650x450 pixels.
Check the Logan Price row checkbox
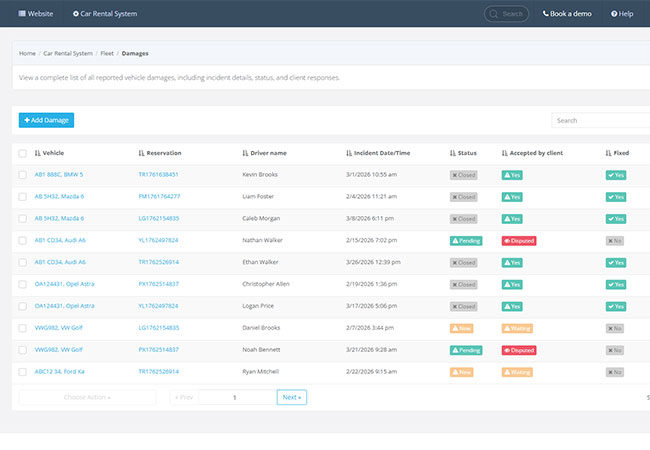(x=22, y=306)
